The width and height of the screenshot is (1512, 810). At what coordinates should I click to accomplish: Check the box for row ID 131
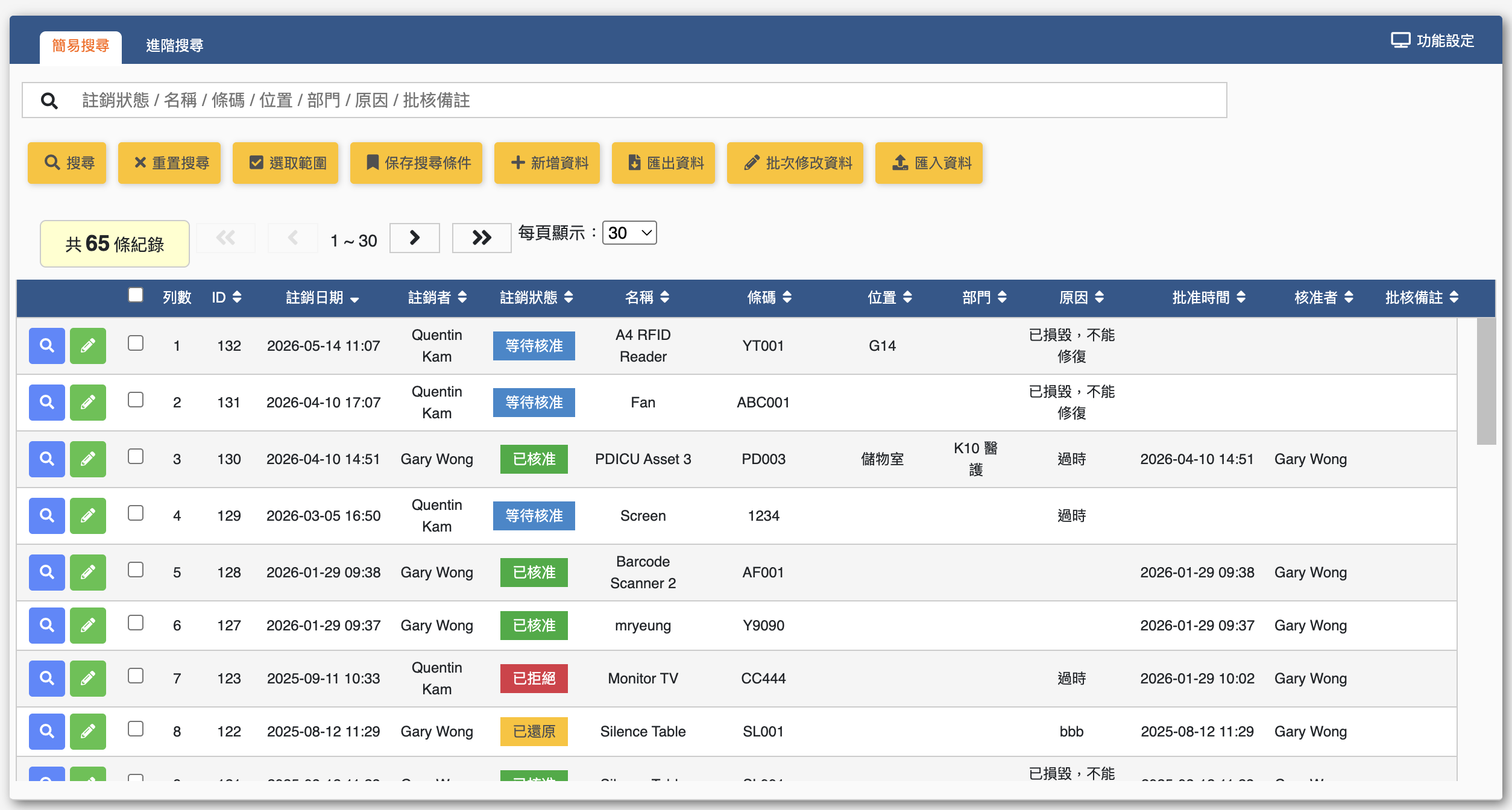pos(136,400)
